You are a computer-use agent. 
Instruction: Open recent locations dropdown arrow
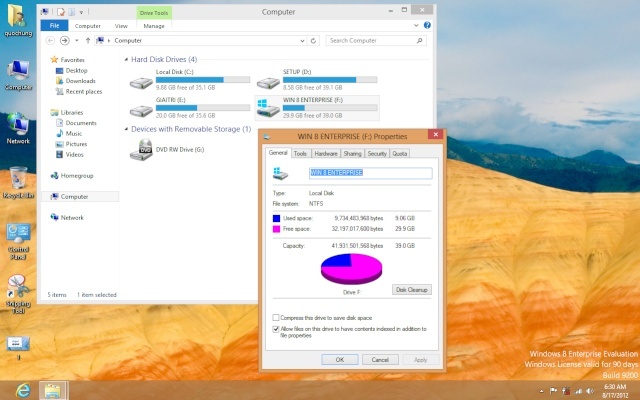(77, 40)
